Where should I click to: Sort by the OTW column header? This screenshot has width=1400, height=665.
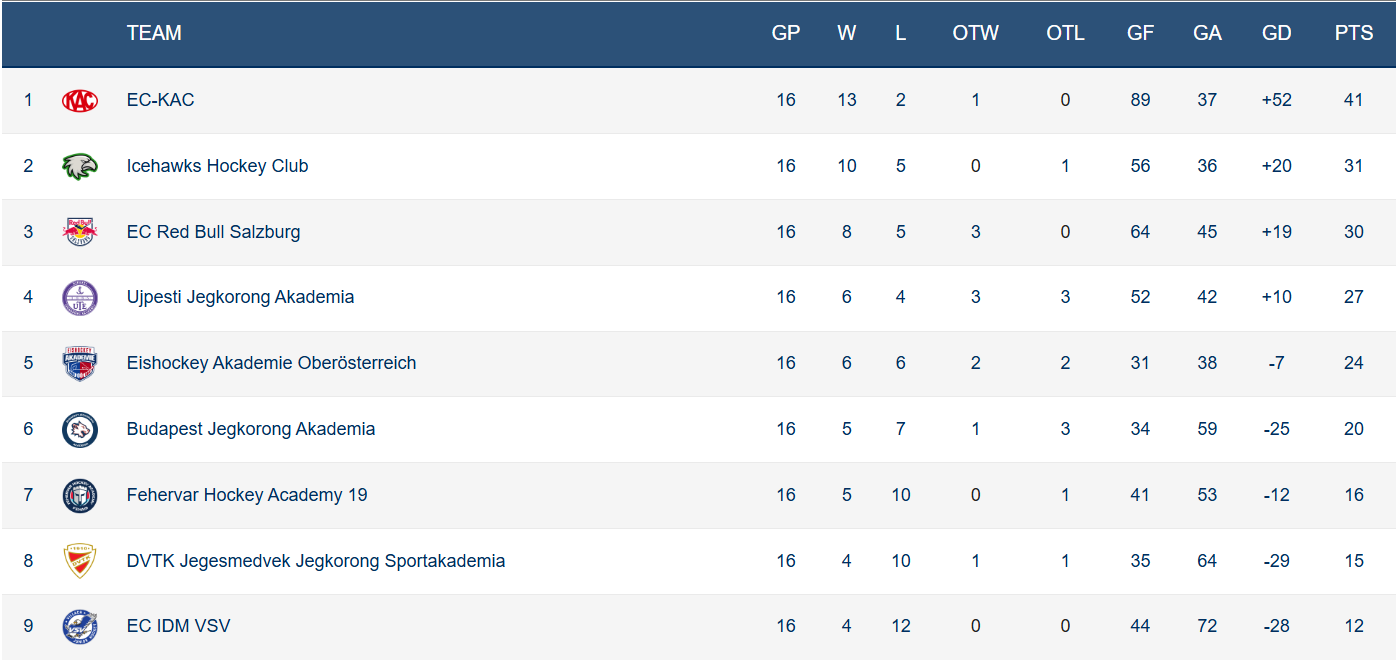point(975,33)
